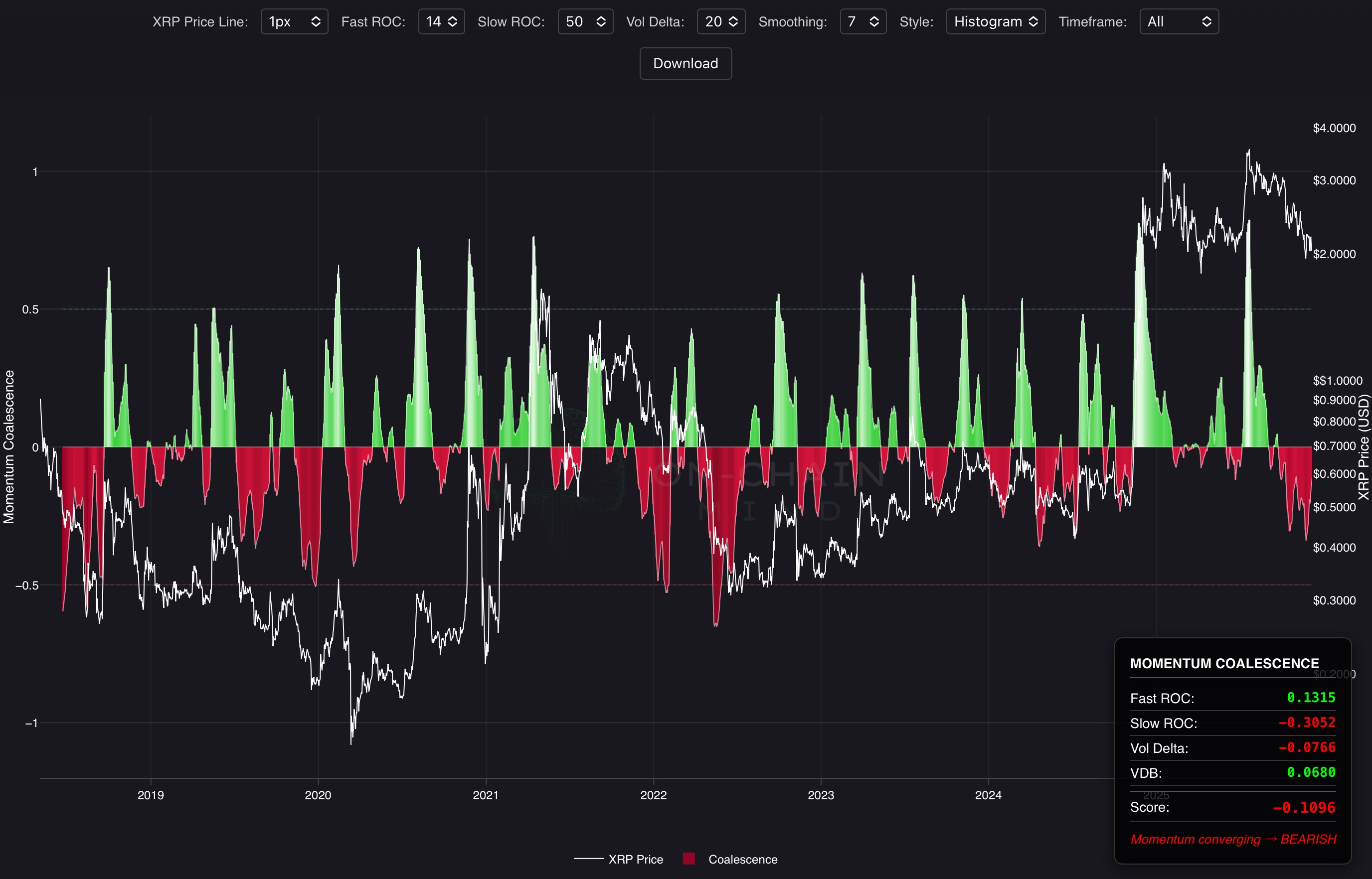Toggle XRP Price legend entry
The width and height of the screenshot is (1372, 879).
click(635, 859)
